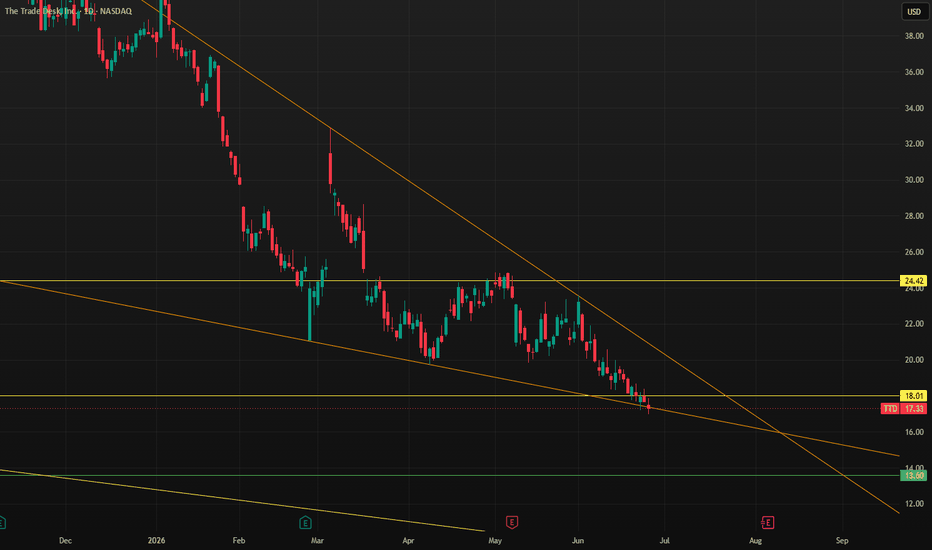Click the Mar label on time axis
Viewport: 932px width, 550px height.
tap(317, 540)
